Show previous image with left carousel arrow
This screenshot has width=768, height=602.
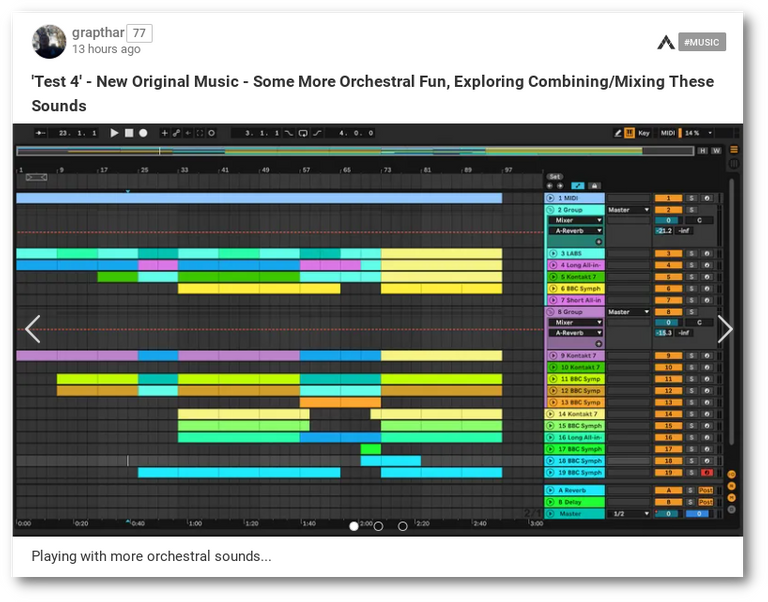(33, 329)
